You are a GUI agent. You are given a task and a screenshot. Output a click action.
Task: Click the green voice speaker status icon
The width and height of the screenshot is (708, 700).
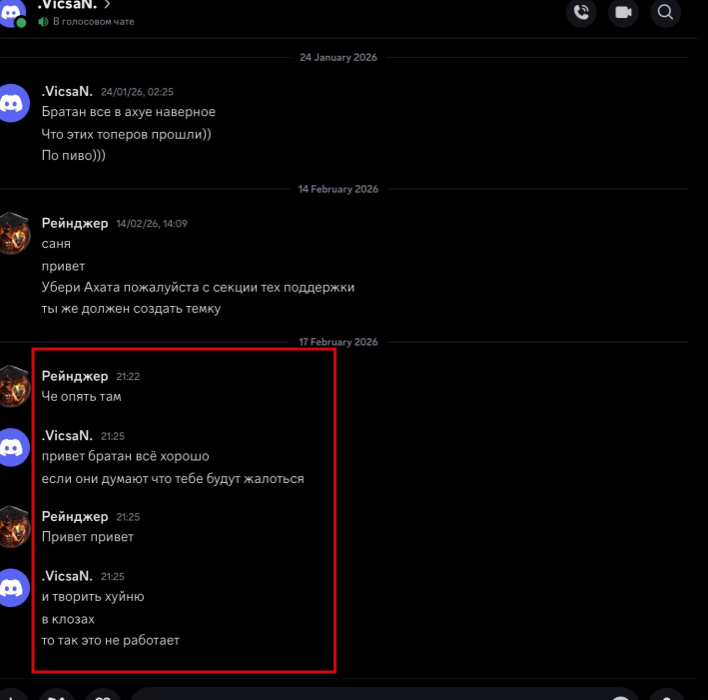(x=43, y=22)
